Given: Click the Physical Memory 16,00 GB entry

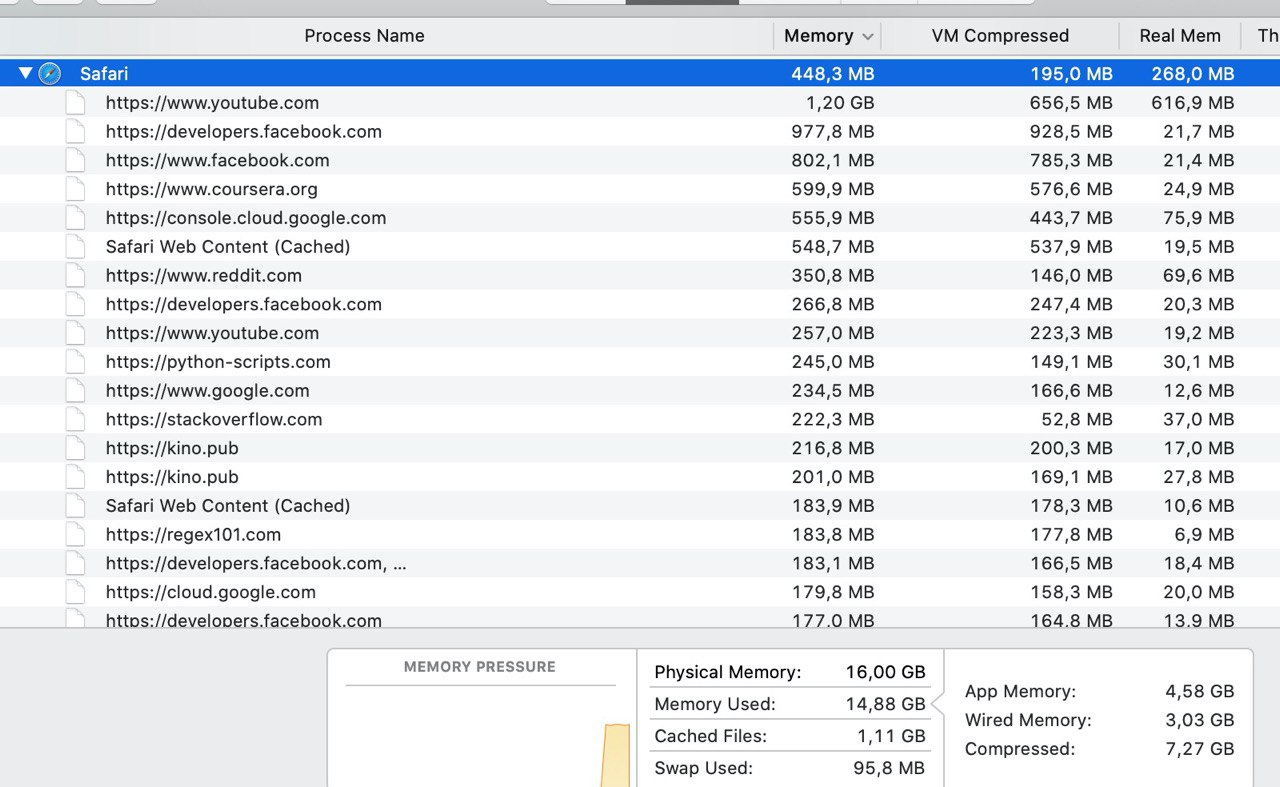Looking at the screenshot, I should 790,672.
